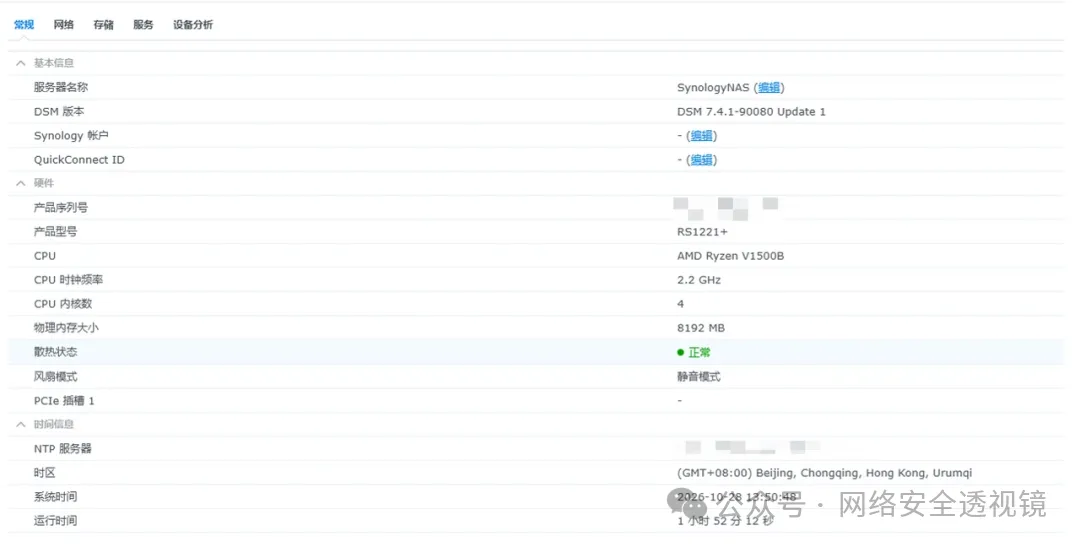Screen dimensions: 1080x547
Task: Click the 静音模式 value
Action: point(698,376)
